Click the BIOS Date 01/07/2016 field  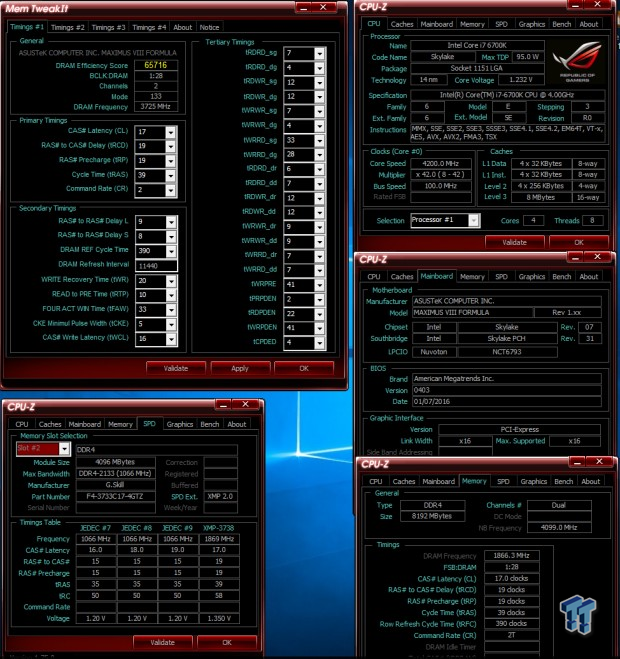[x=507, y=401]
